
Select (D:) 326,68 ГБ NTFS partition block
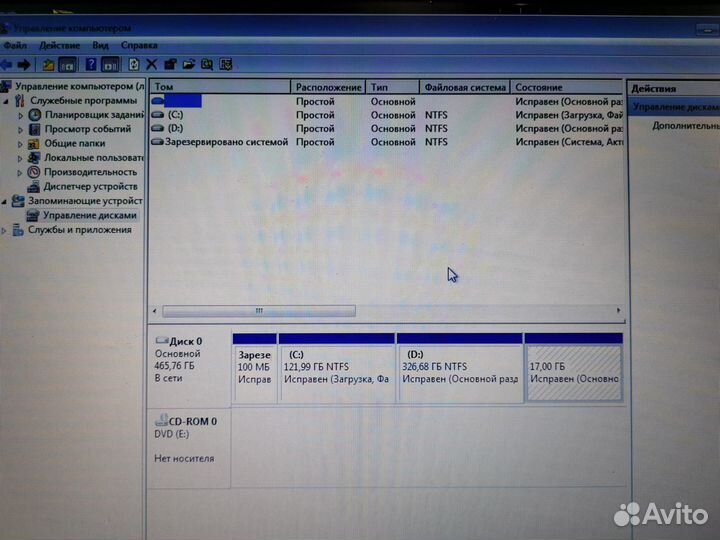pyautogui.click(x=459, y=368)
